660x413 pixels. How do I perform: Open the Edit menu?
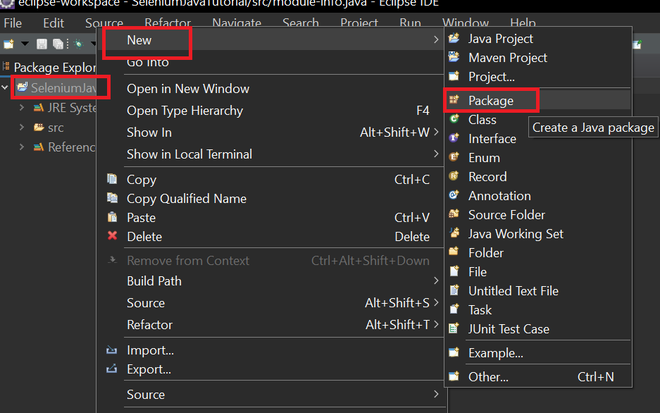53,23
